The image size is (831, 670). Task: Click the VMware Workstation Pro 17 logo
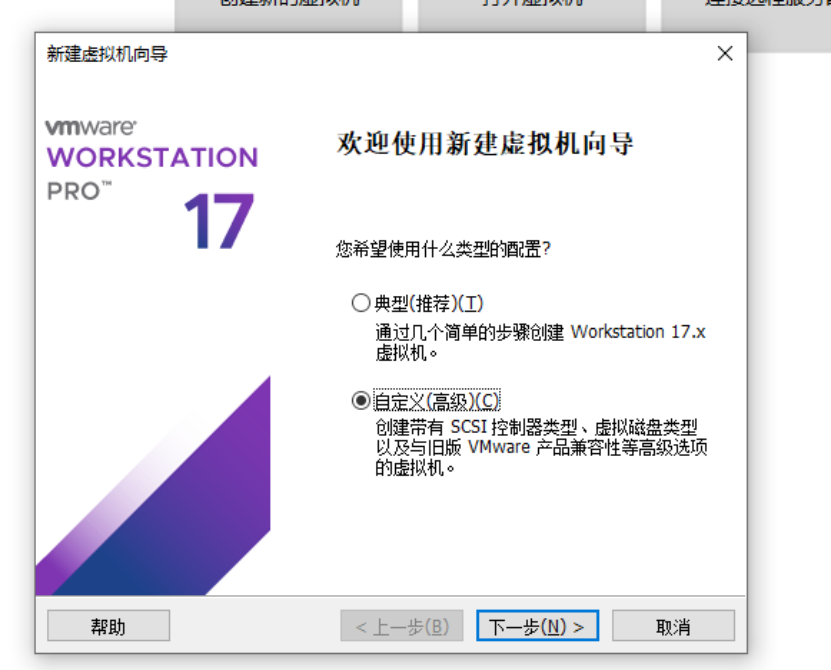point(152,184)
